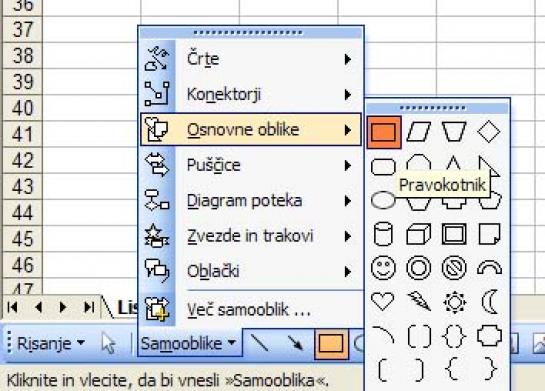Go to last sheet tab navigation arrow
This screenshot has height=391, width=545.
[x=89, y=307]
